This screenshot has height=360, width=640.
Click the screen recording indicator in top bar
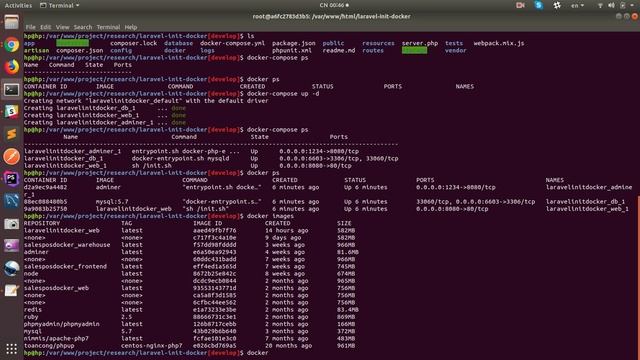coord(520,5)
